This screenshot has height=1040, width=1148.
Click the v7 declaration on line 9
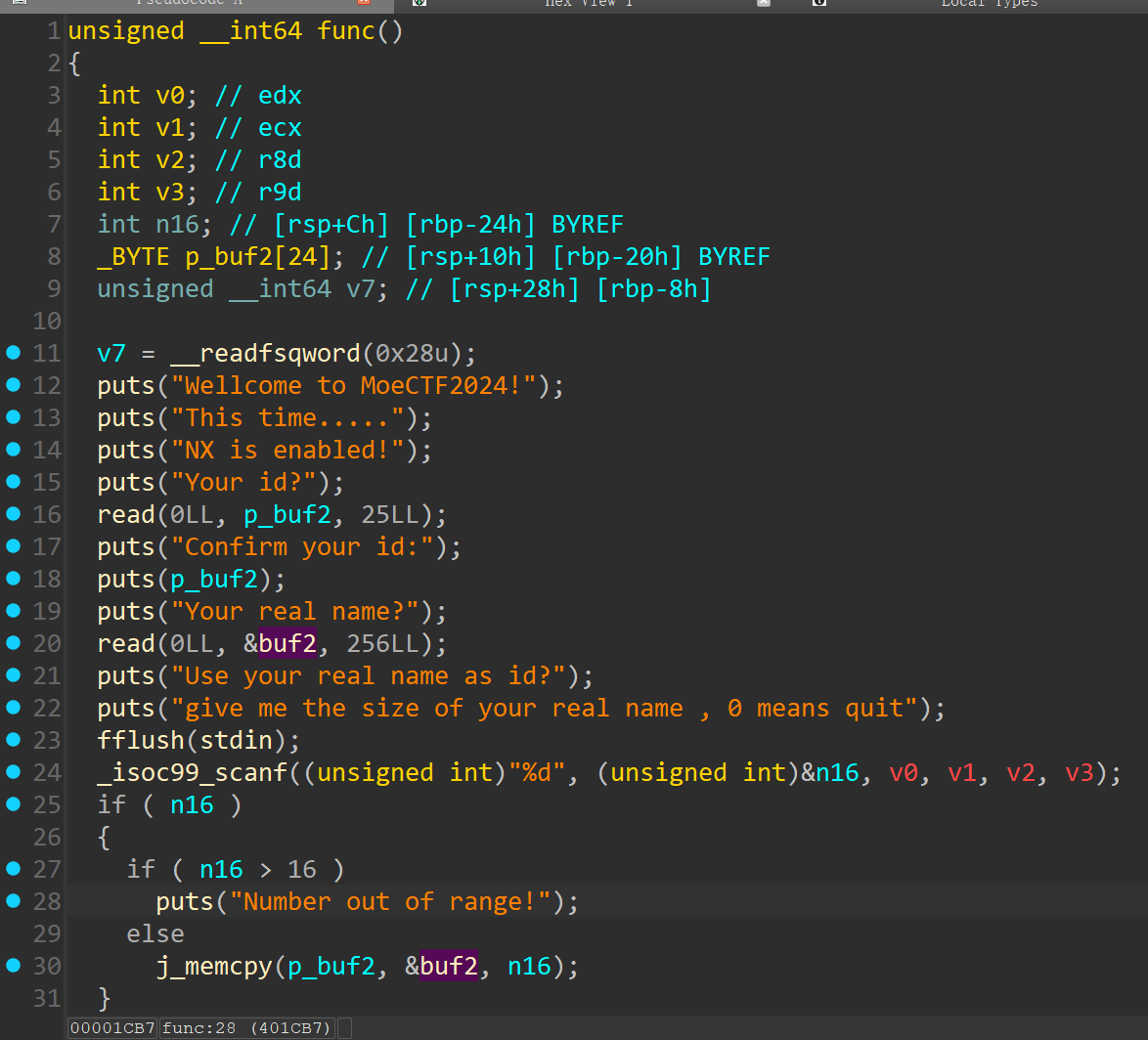(360, 288)
